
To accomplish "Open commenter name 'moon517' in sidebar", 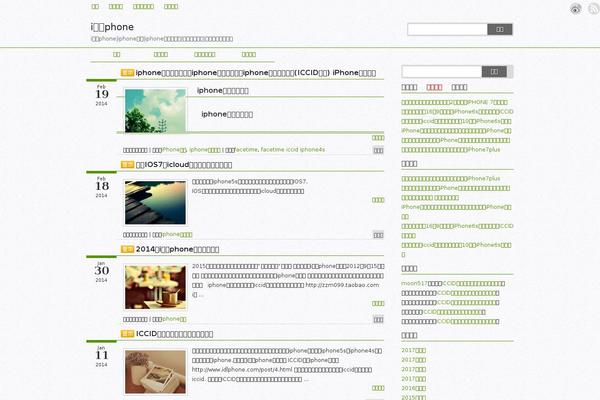I will 414,284.
